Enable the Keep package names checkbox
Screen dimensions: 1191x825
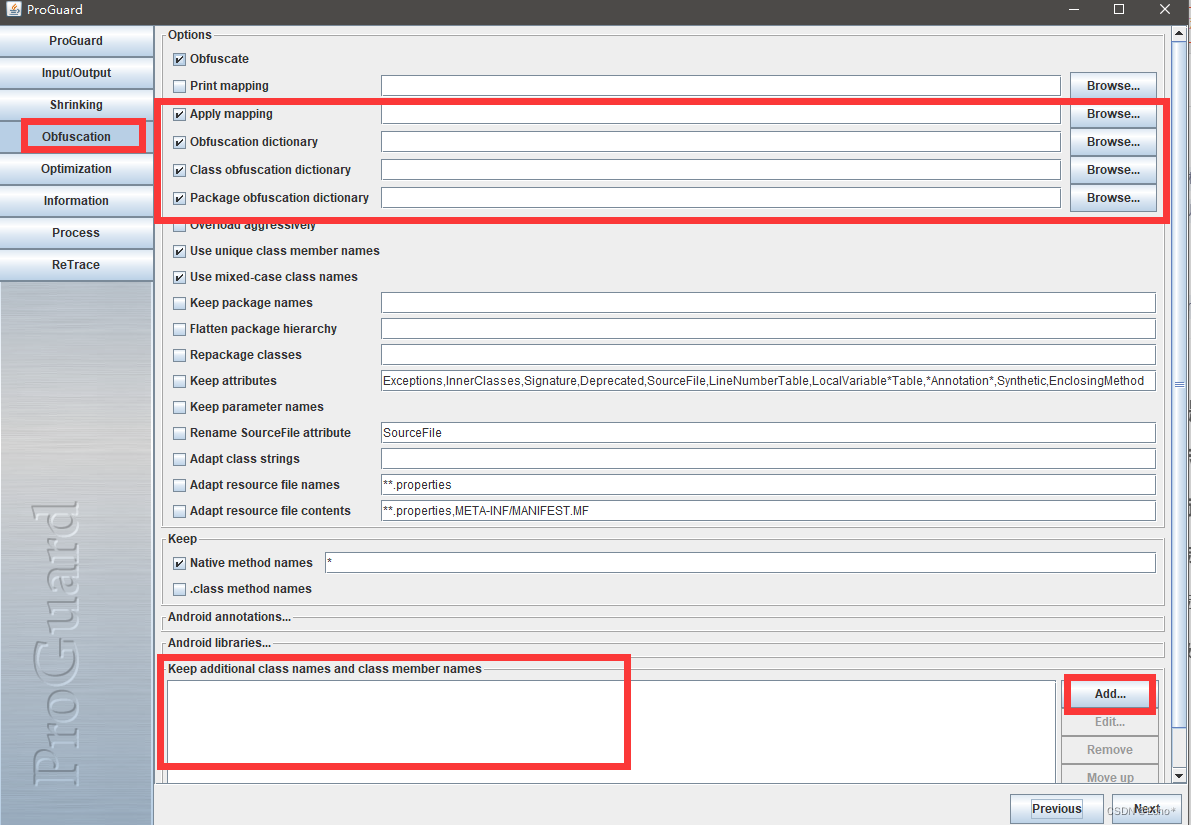179,303
